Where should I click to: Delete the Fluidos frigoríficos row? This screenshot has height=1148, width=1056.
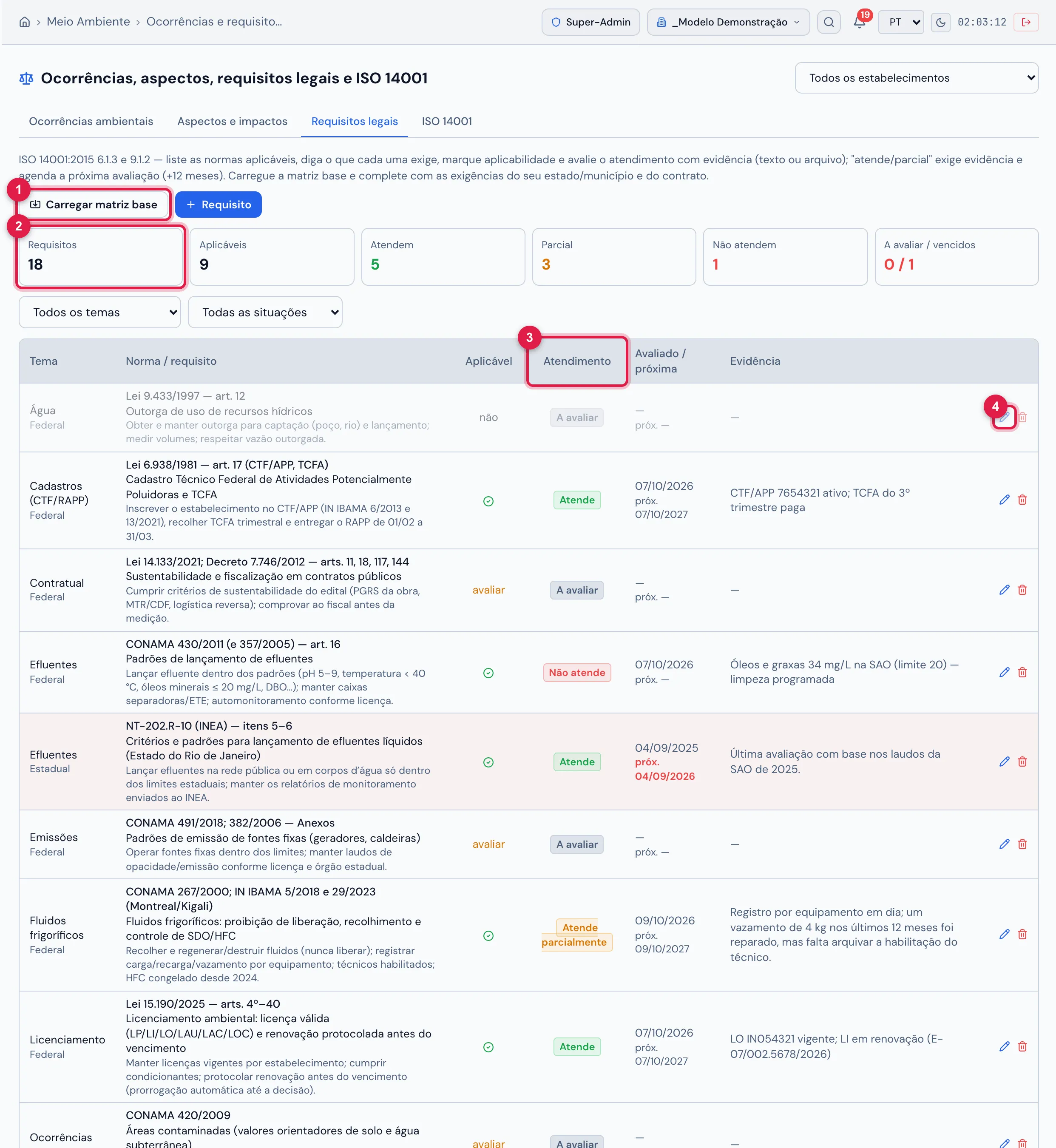pyautogui.click(x=1022, y=934)
